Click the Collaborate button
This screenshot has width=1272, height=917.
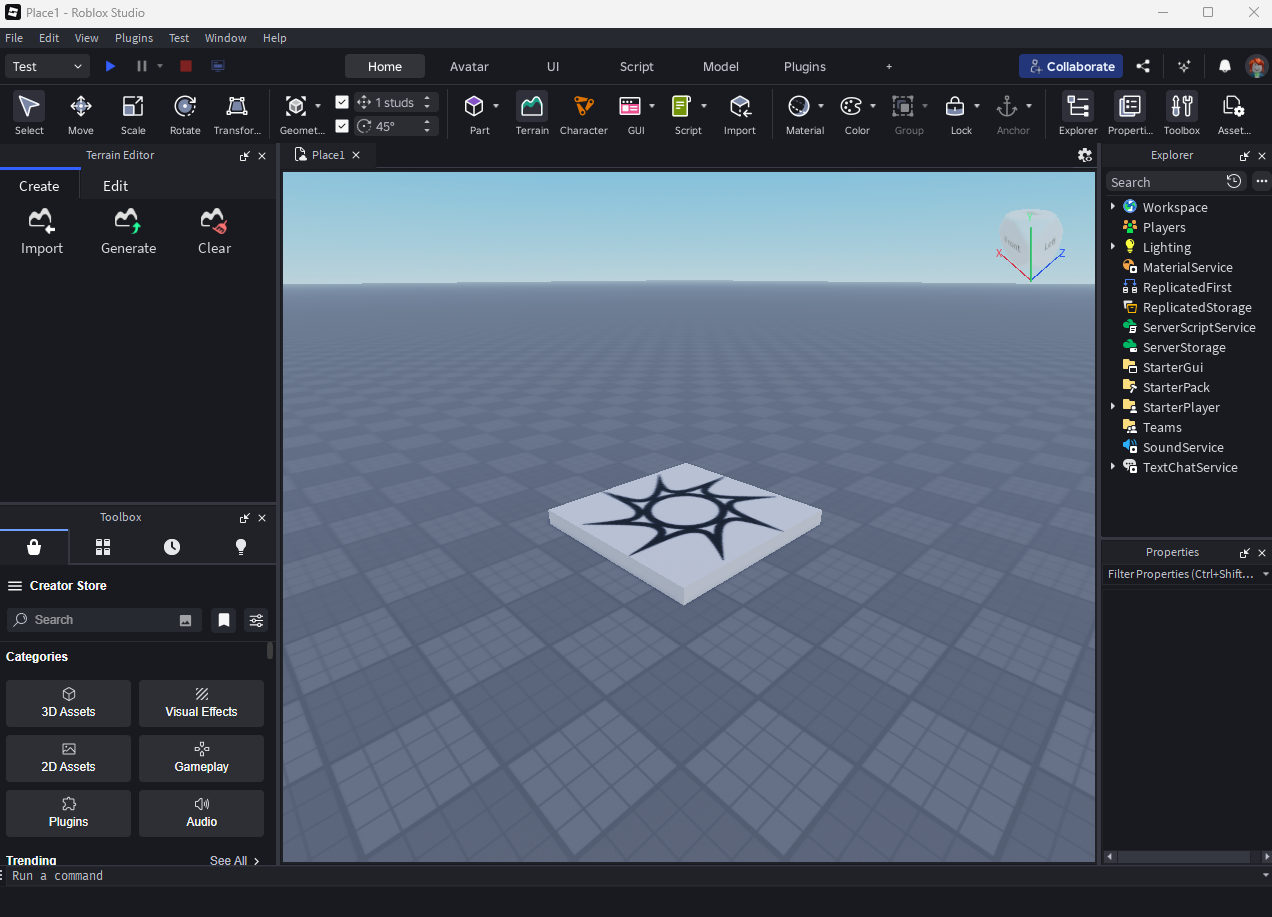coord(1071,66)
